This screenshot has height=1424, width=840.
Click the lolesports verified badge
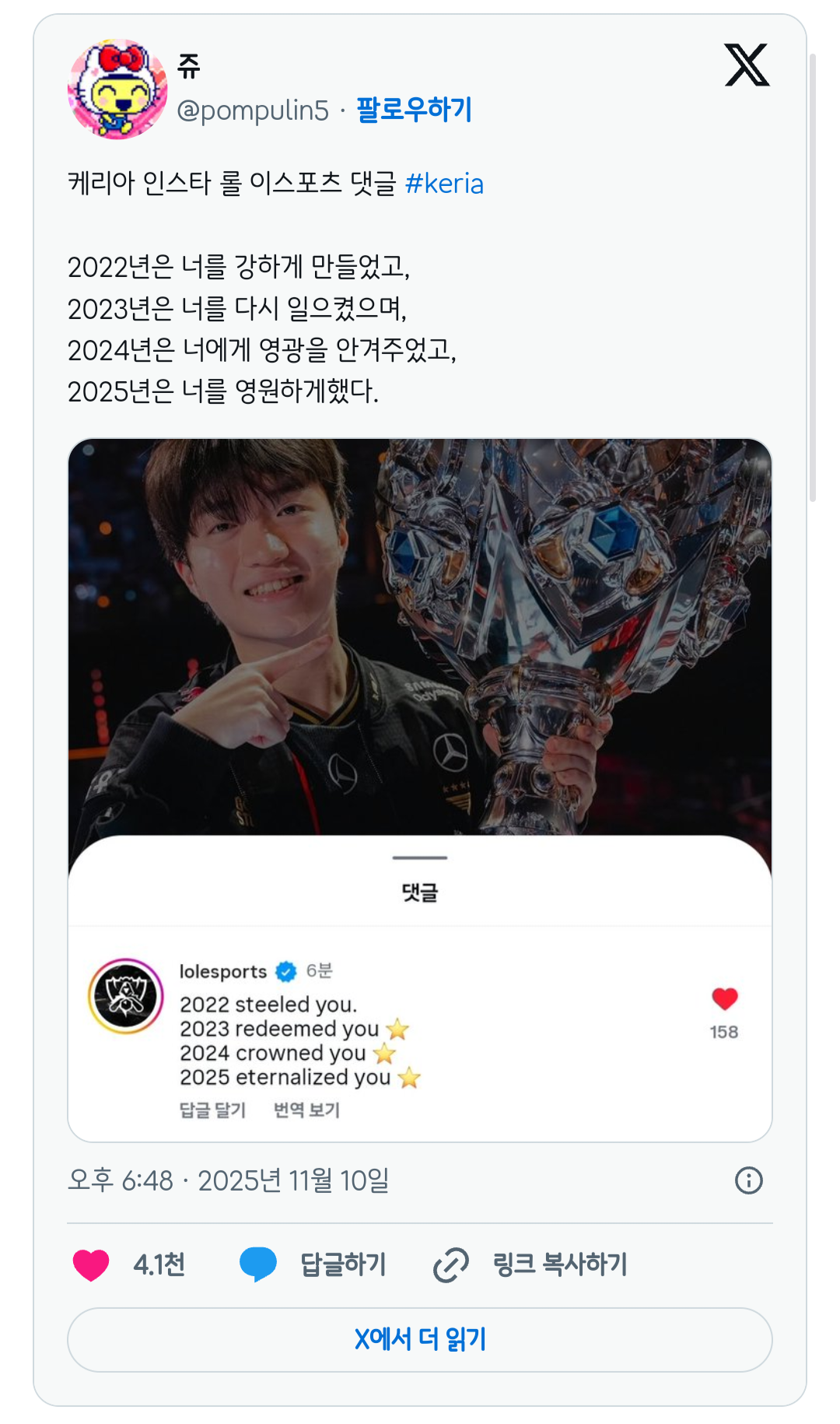pos(286,971)
